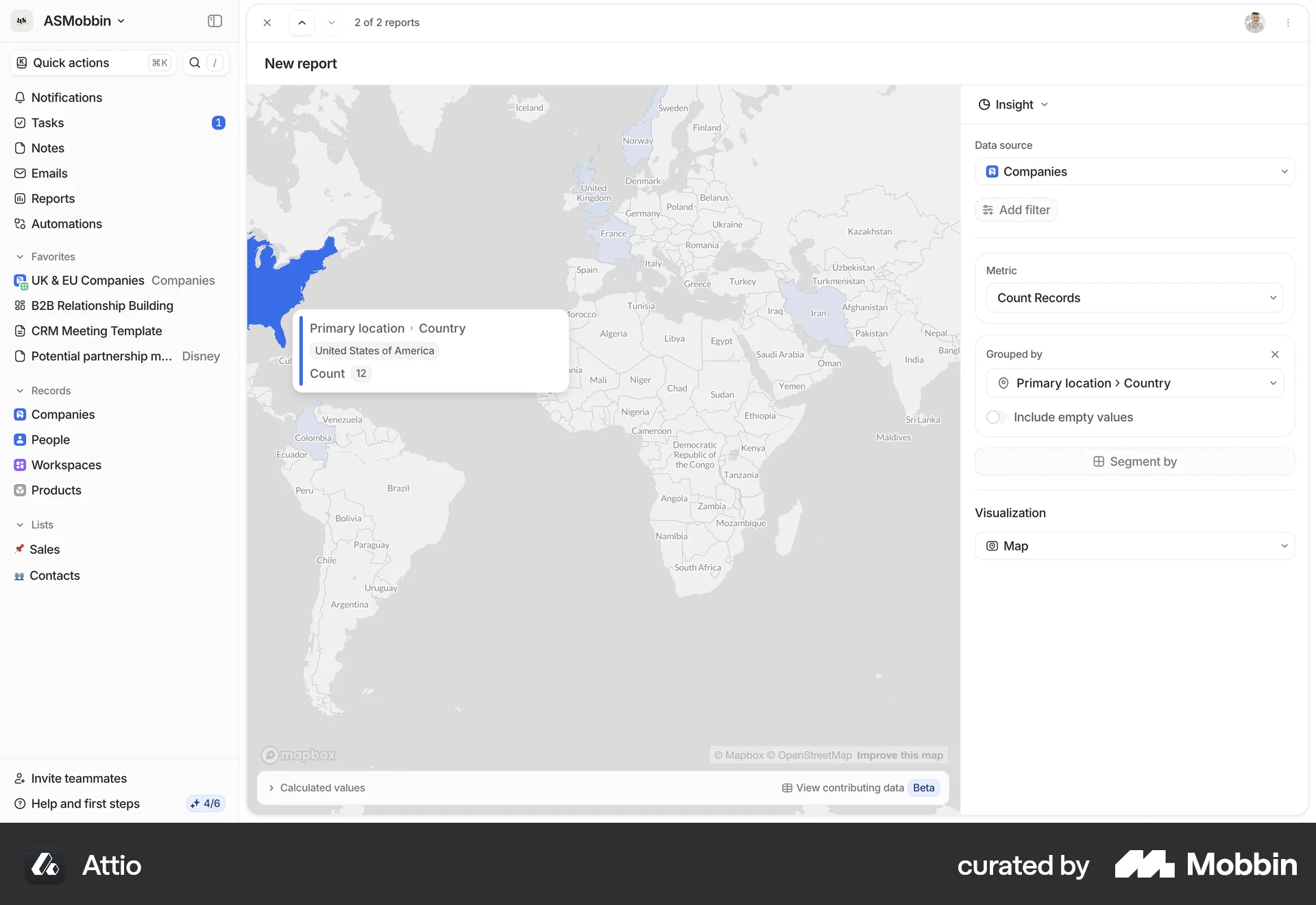This screenshot has height=905, width=1316.
Task: Click the user avatar at top right
Action: (1255, 22)
